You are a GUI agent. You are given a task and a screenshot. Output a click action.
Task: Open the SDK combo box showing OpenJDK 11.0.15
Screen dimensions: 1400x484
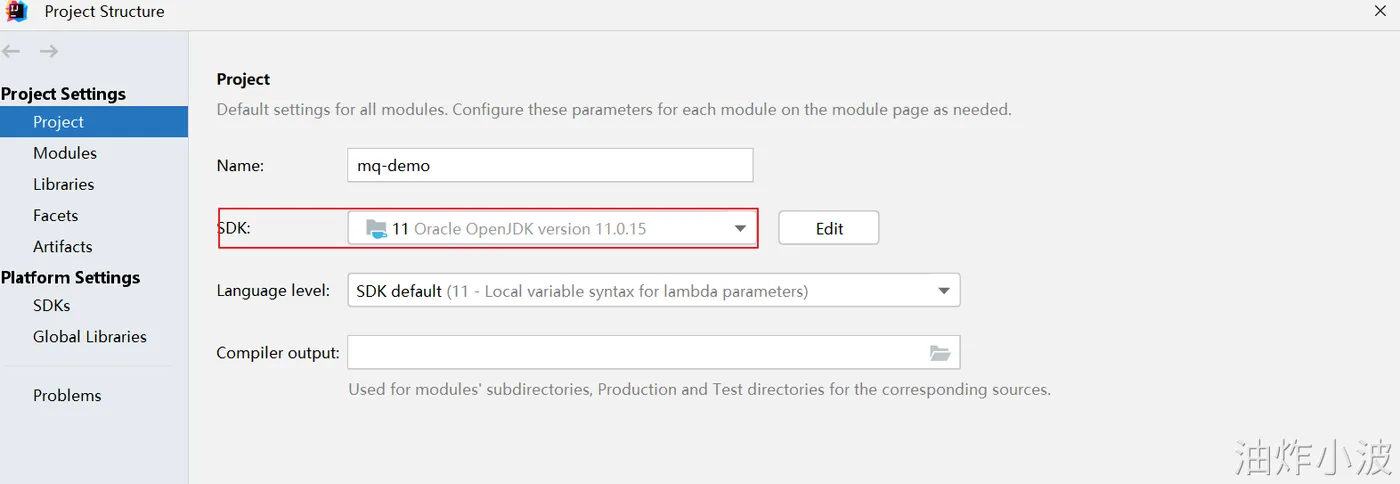point(550,228)
